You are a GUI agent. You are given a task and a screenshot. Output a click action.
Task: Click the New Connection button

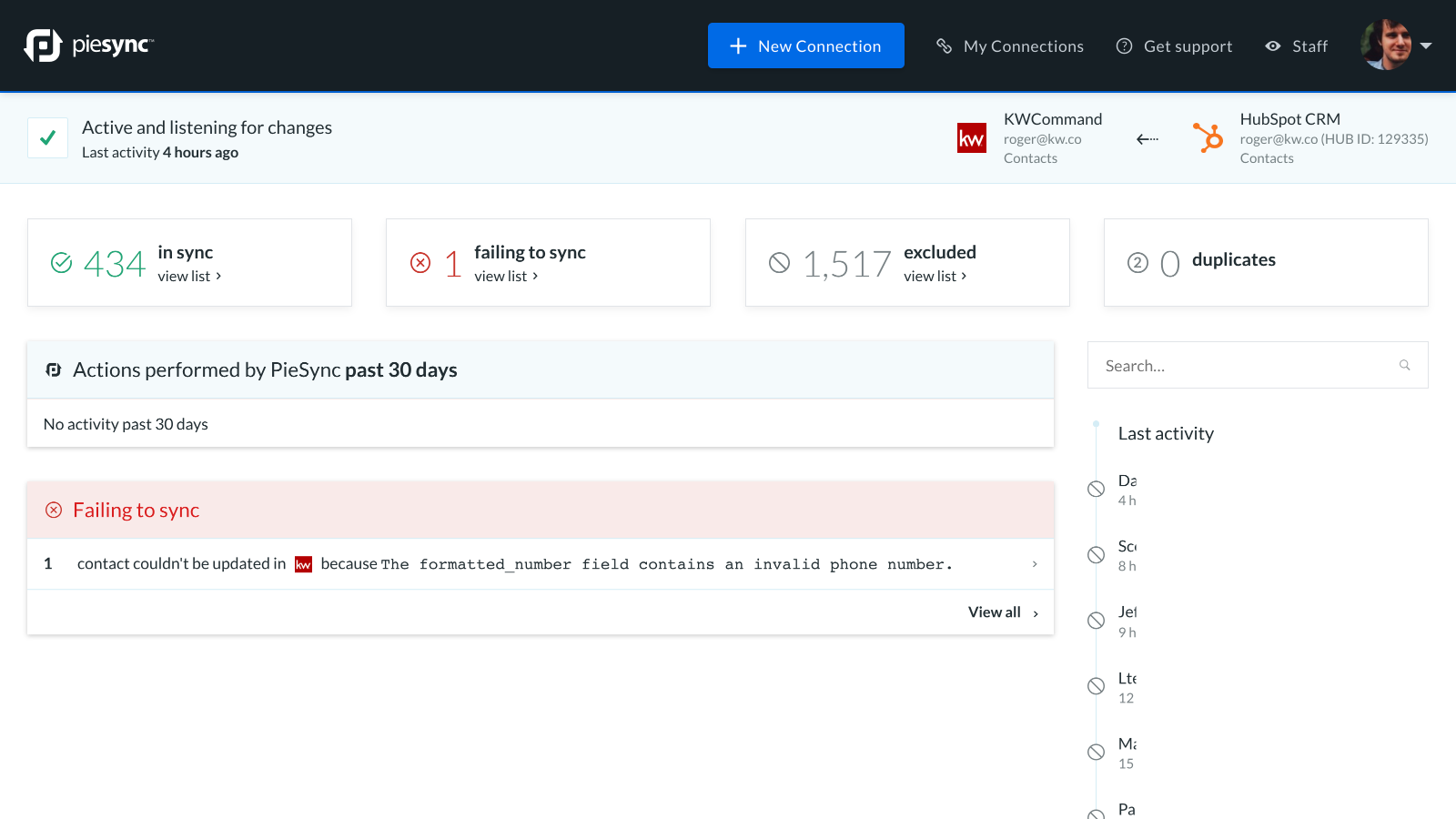[806, 45]
